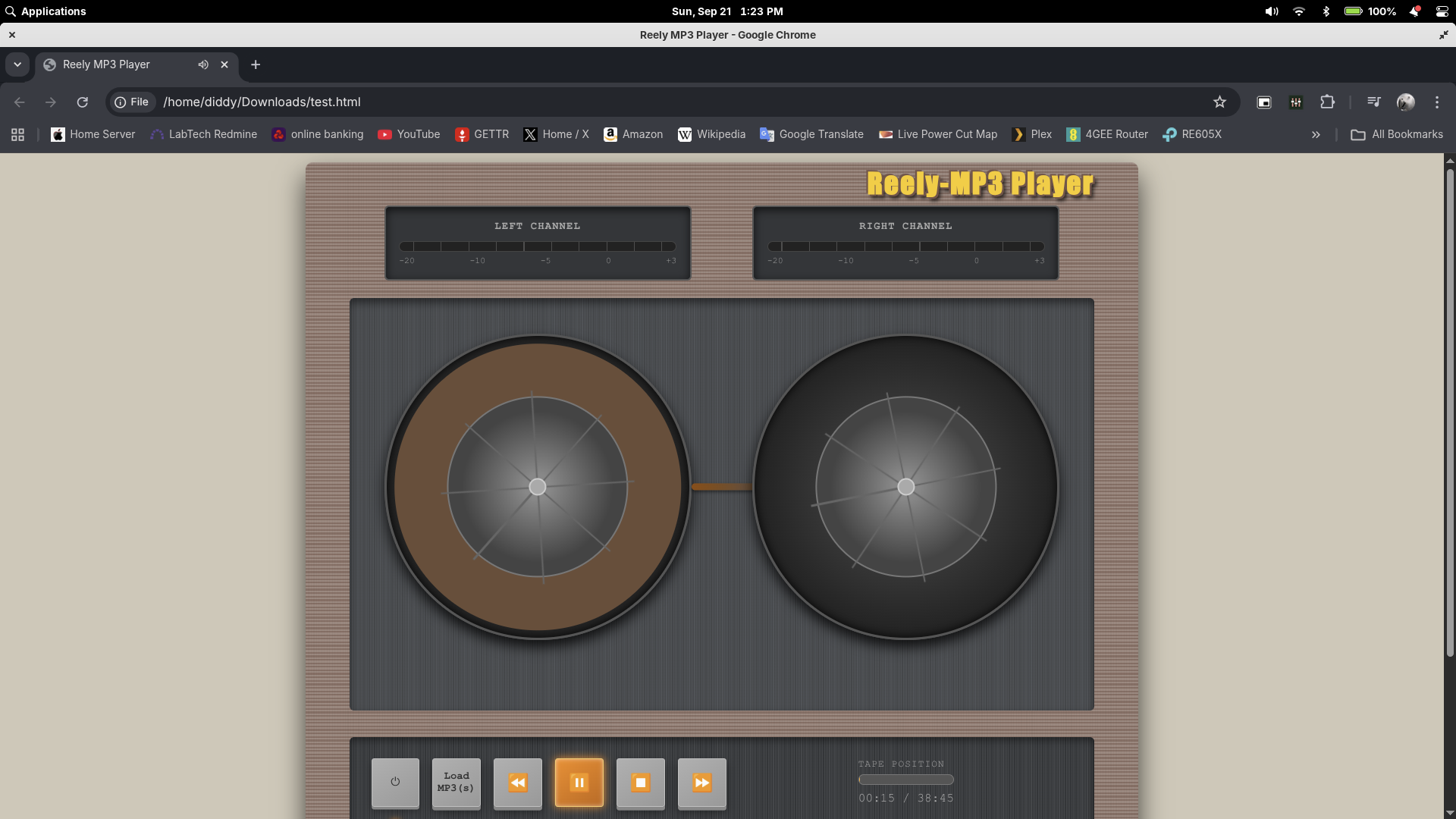Open the YouTube bookmark
1456x819 pixels.
click(409, 134)
